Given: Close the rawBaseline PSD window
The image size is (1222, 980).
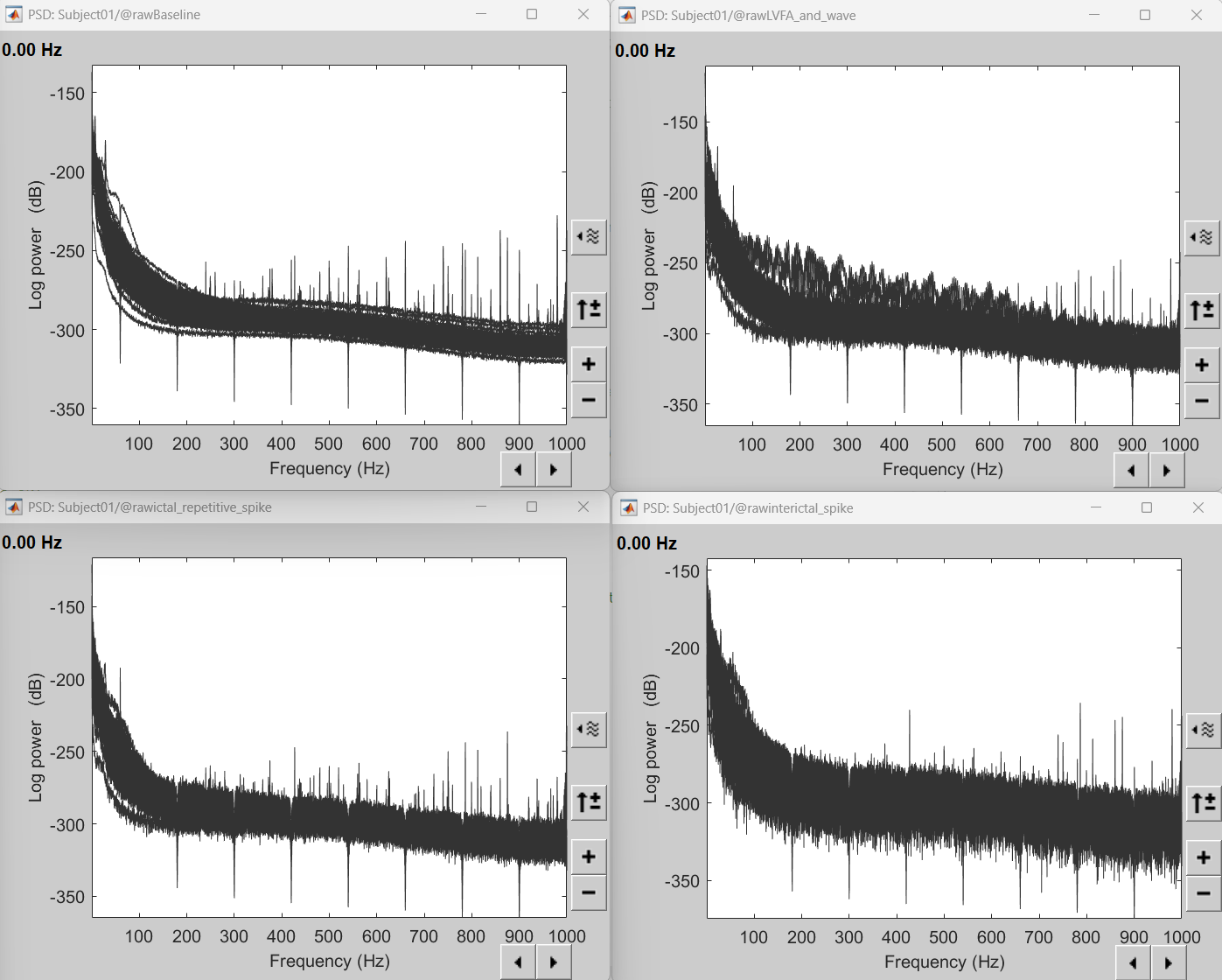Looking at the screenshot, I should pos(583,14).
